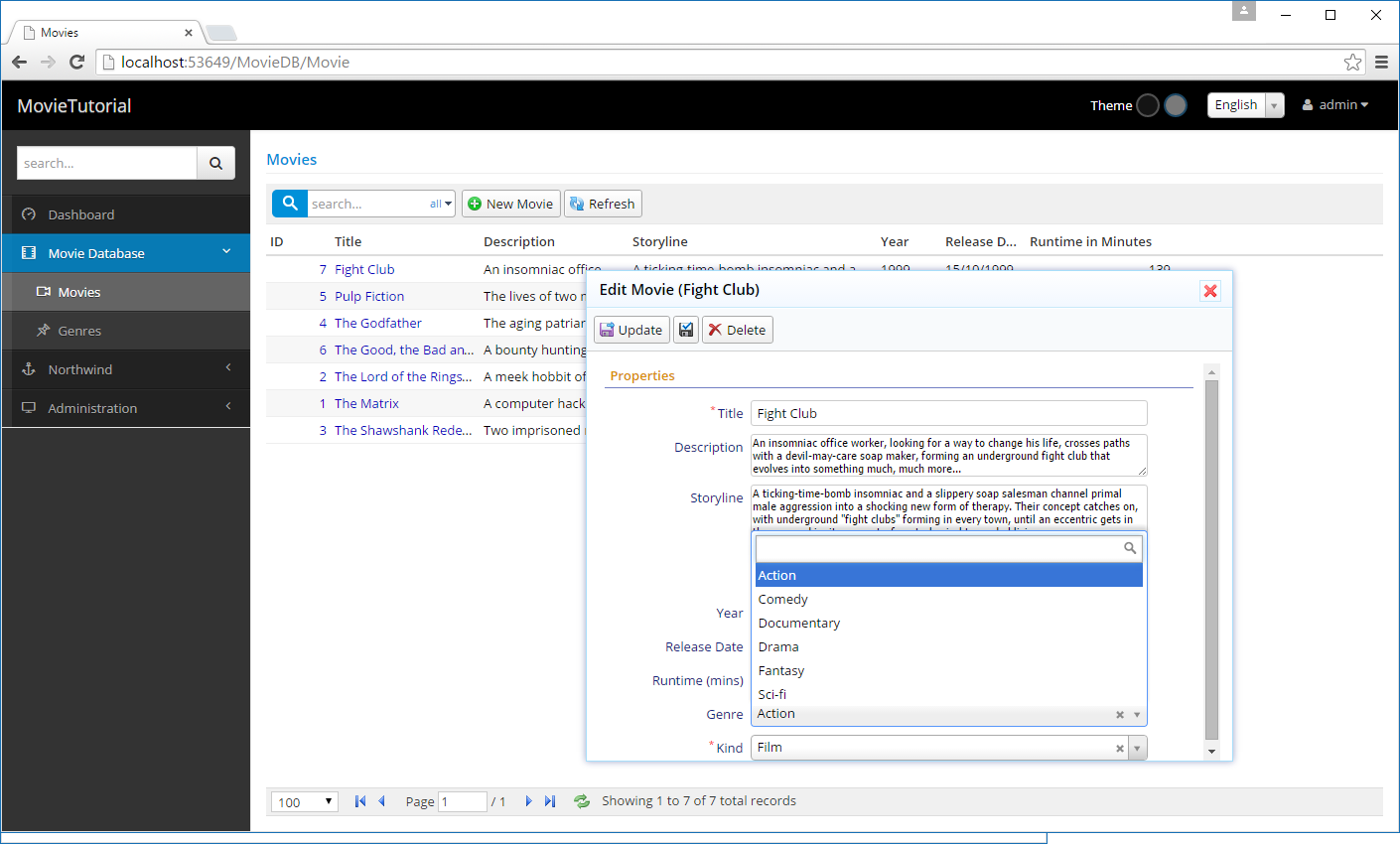Open the Pulp Fiction movie link
Viewport: 1400px width, 844px height.
tap(369, 296)
